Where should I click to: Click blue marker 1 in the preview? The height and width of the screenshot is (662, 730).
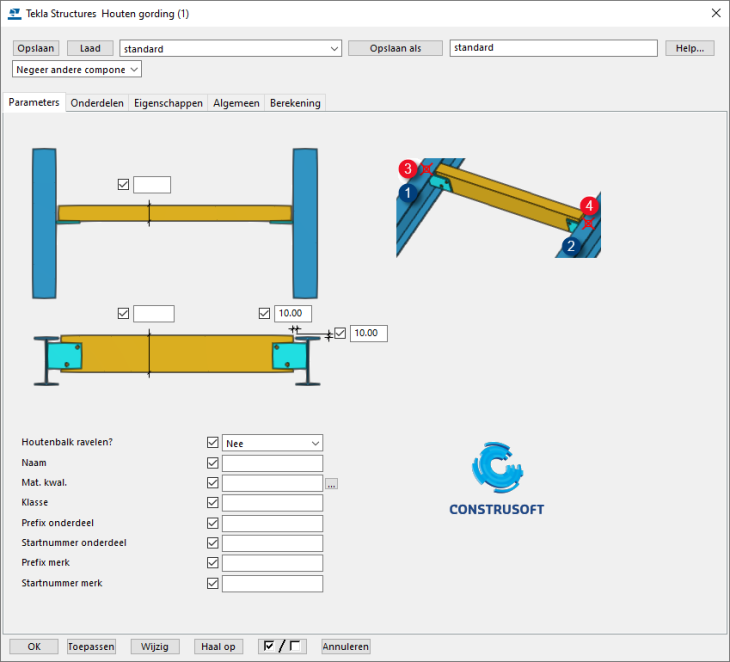pos(407,191)
